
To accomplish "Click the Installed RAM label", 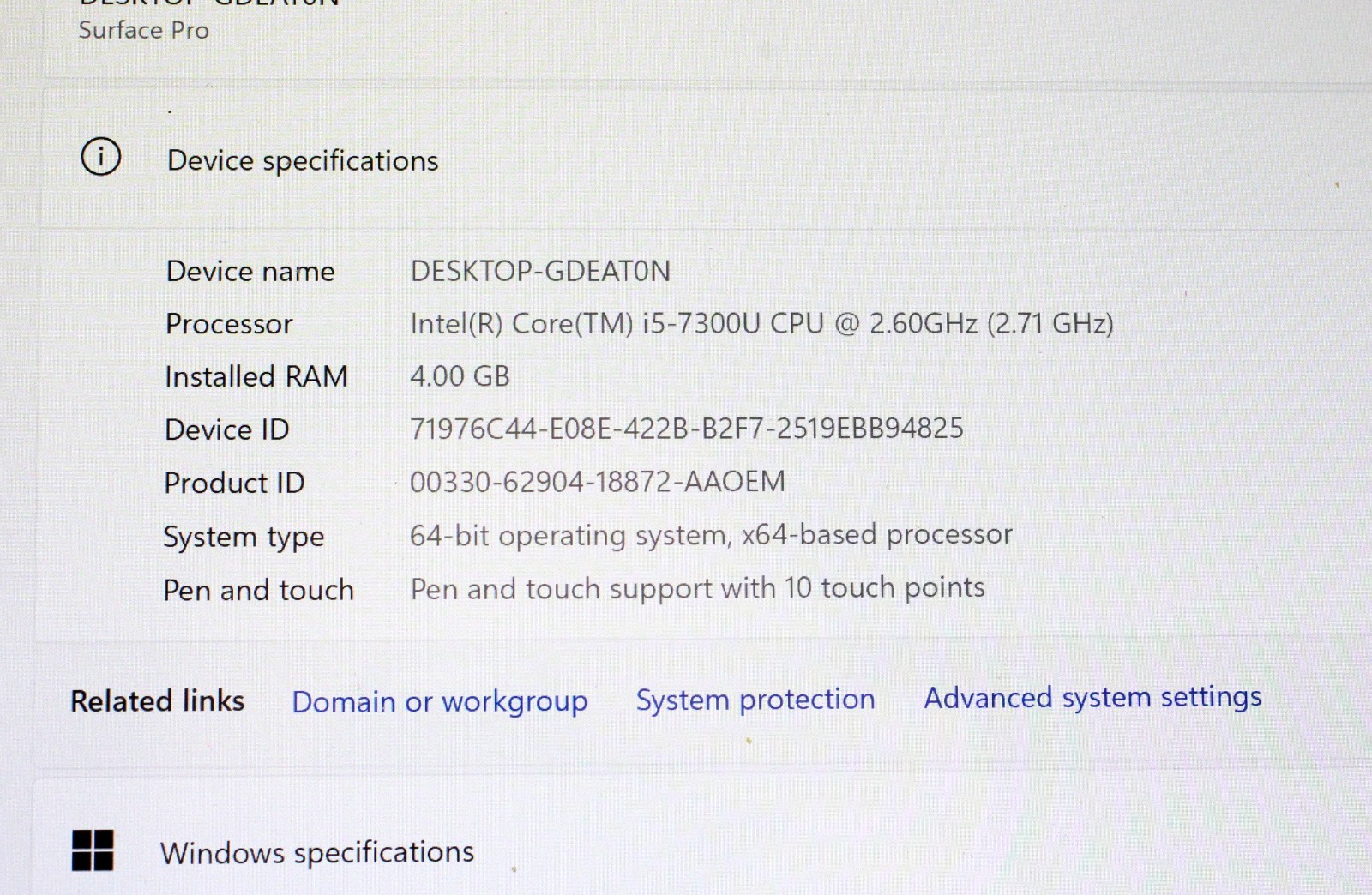I will tap(256, 376).
